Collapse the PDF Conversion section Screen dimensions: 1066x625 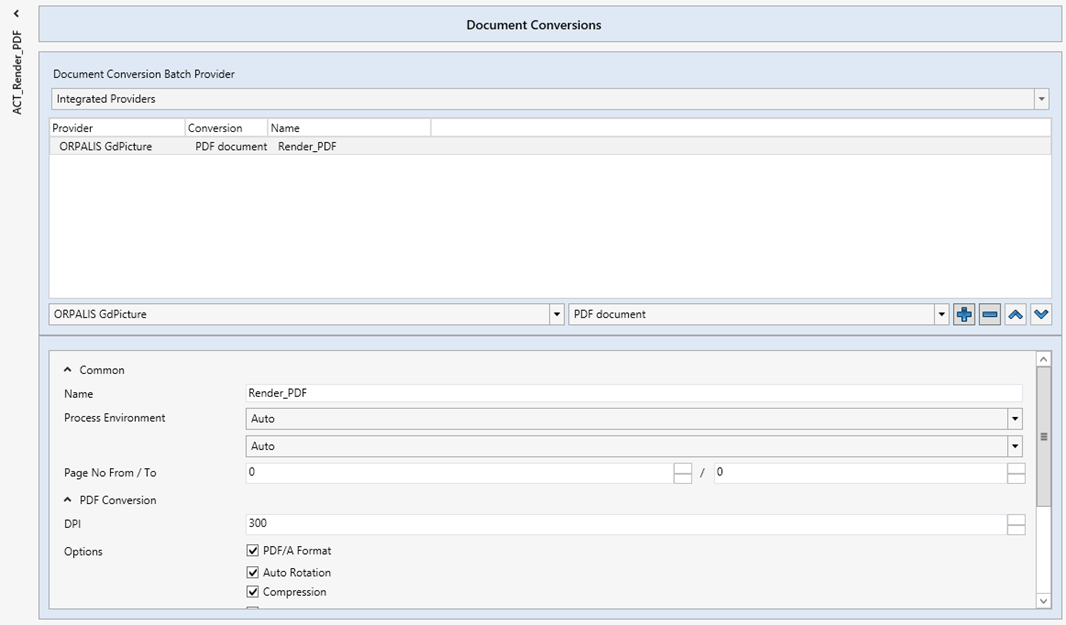pos(65,499)
